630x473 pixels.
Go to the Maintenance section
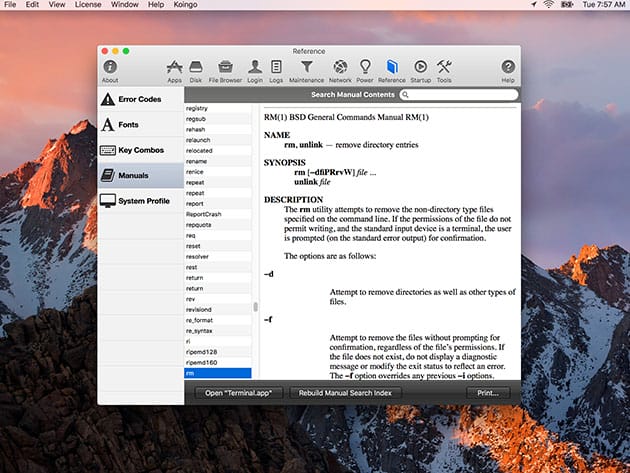[x=306, y=68]
